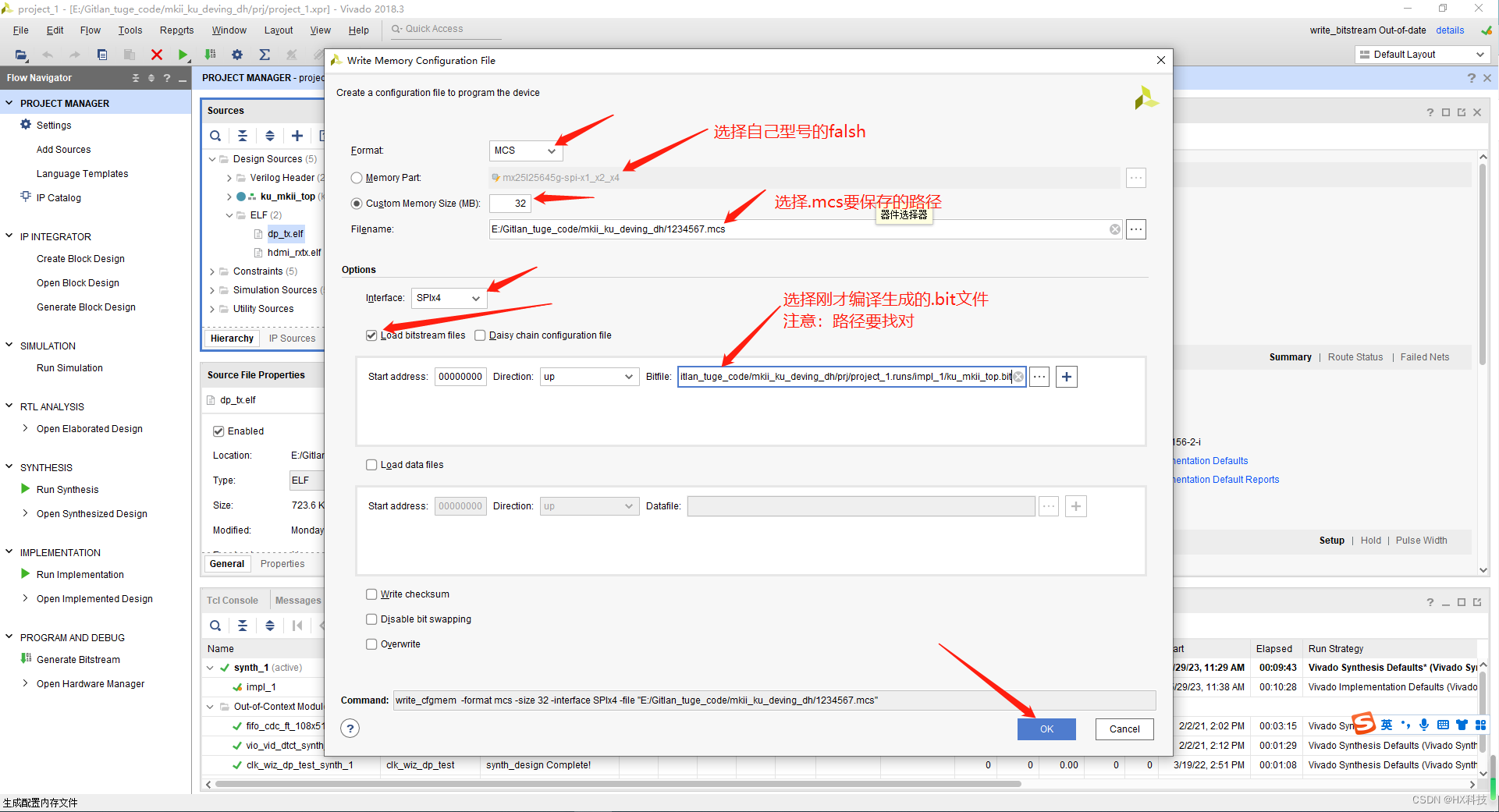Select dp_tx.elf in Sources tree

pos(286,234)
